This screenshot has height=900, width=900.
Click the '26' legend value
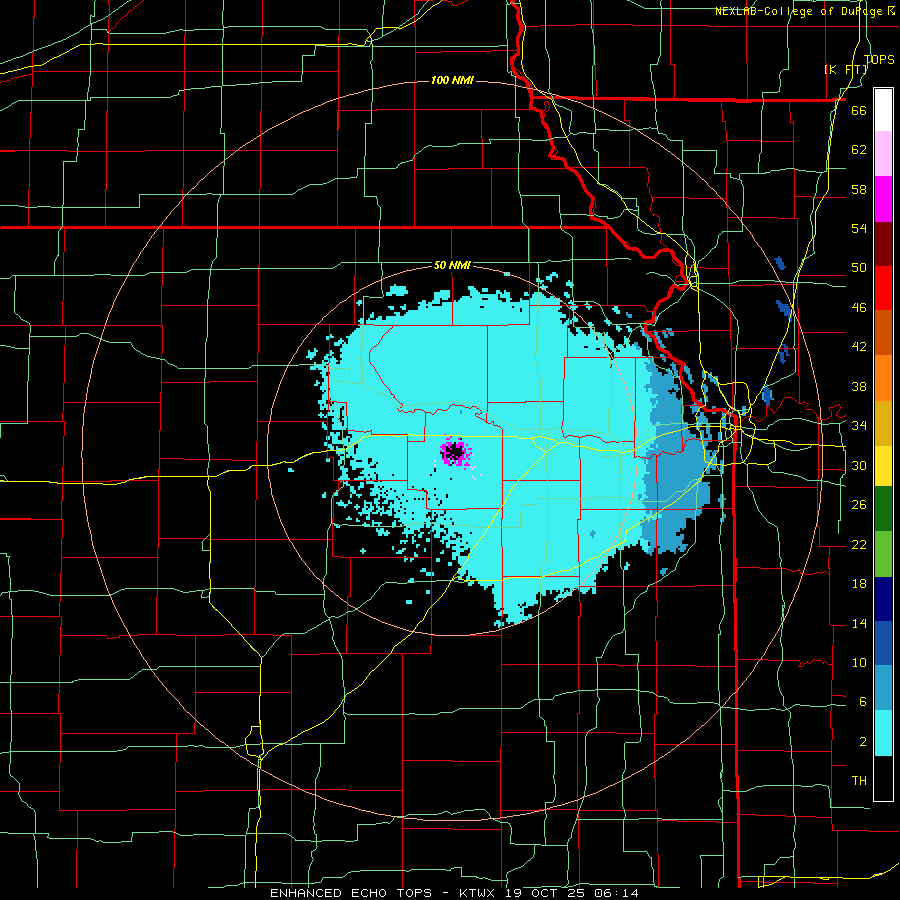click(x=859, y=505)
